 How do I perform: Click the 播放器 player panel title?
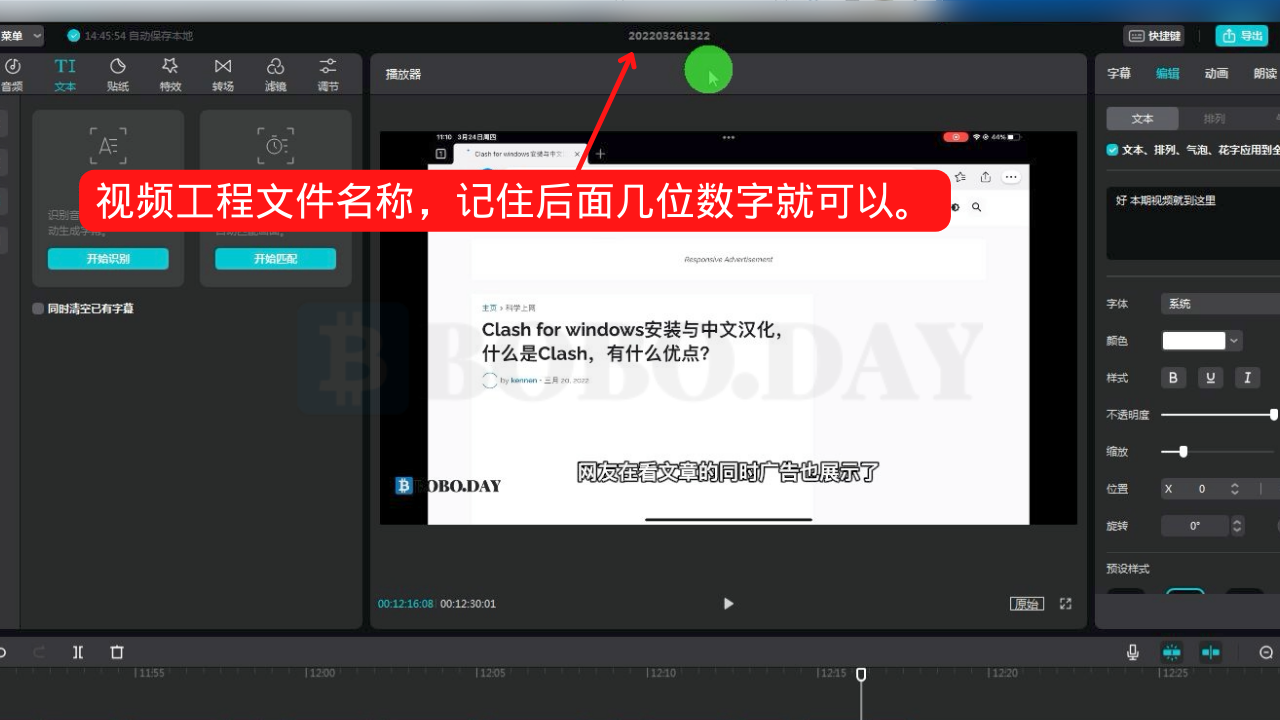[x=404, y=74]
